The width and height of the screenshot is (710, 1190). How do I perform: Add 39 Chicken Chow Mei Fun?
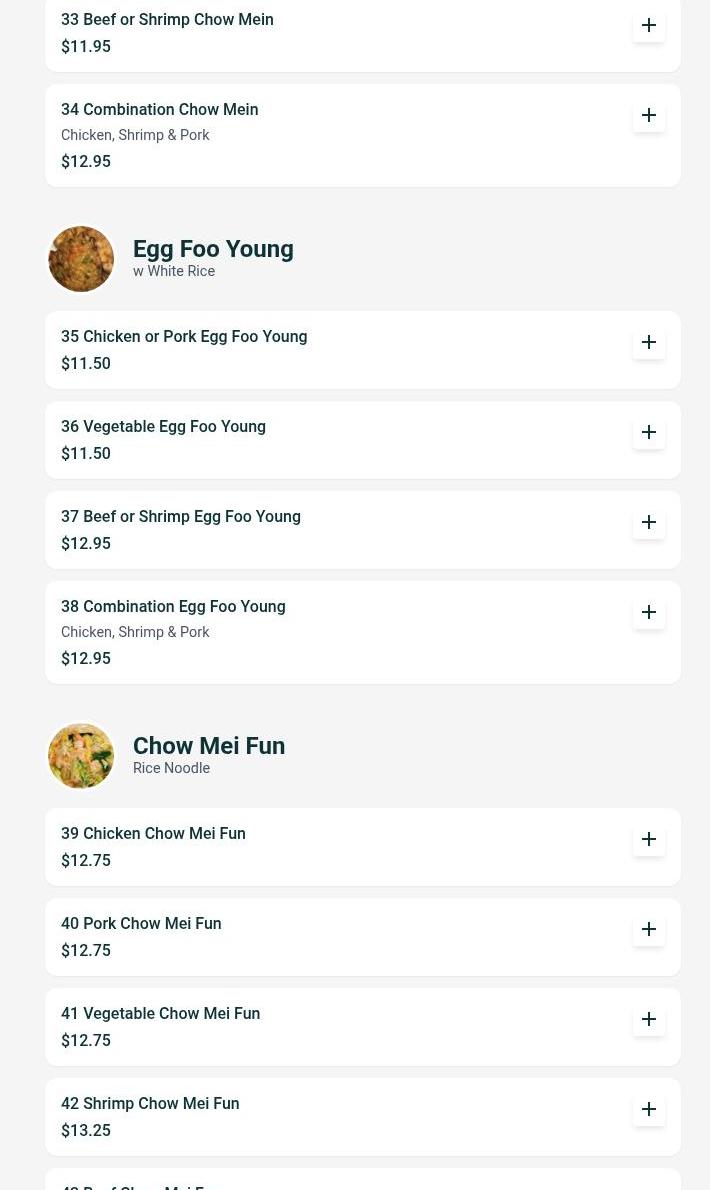coord(649,839)
